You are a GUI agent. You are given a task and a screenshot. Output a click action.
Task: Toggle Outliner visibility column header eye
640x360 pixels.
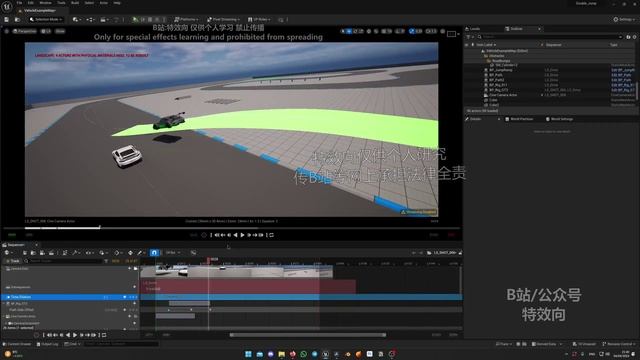click(x=467, y=44)
